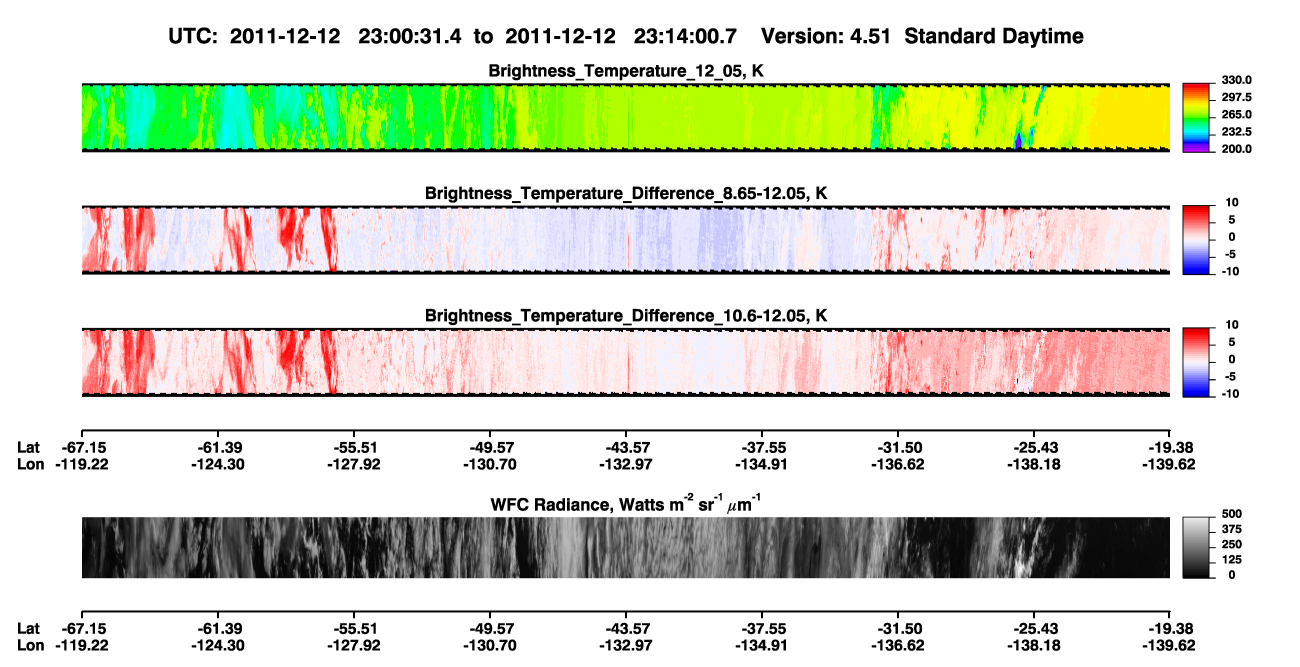
Task: Select the Brightness_Temperature_12_05 panel title
Action: (x=625, y=71)
